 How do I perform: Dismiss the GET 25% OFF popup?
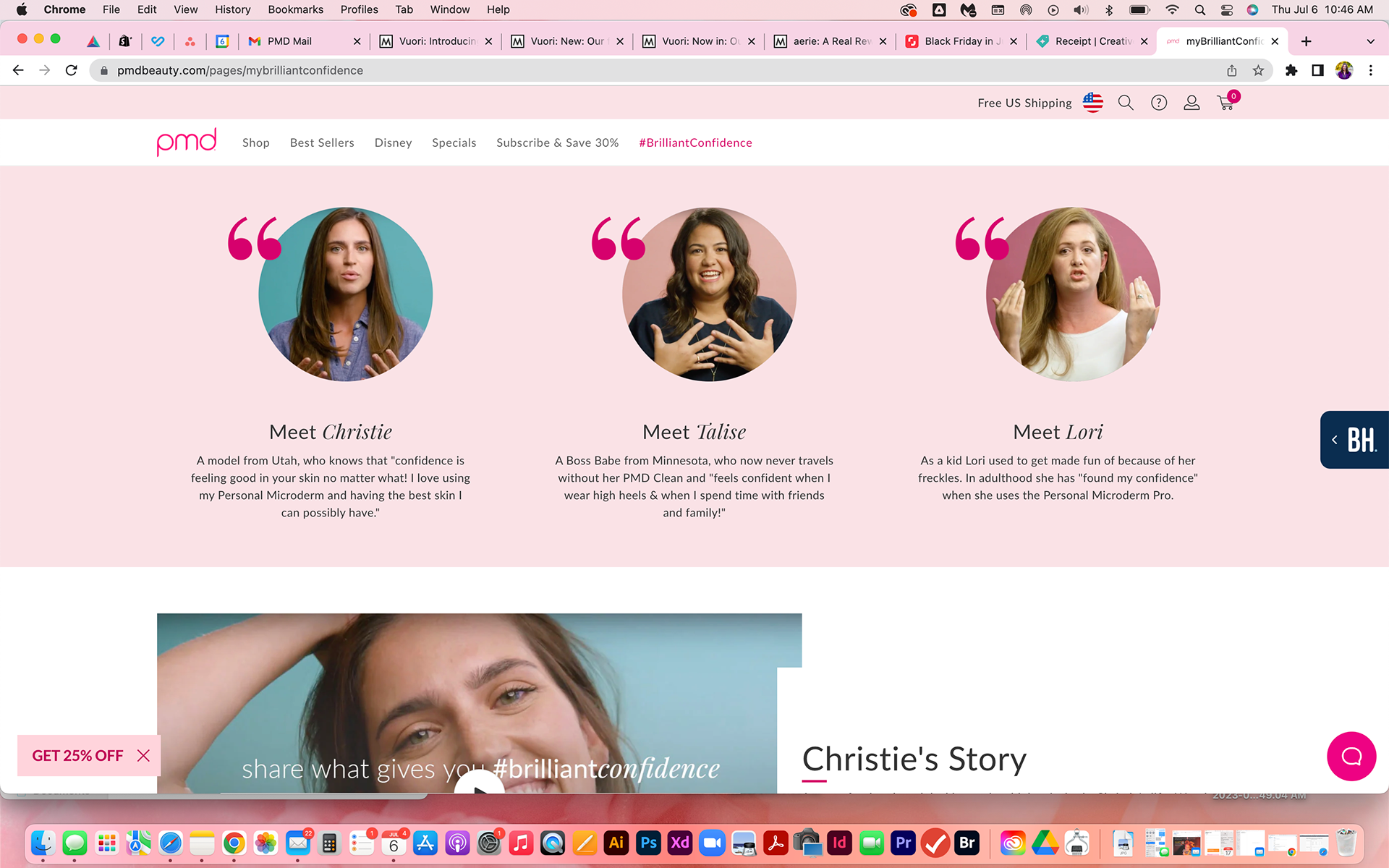pos(143,755)
